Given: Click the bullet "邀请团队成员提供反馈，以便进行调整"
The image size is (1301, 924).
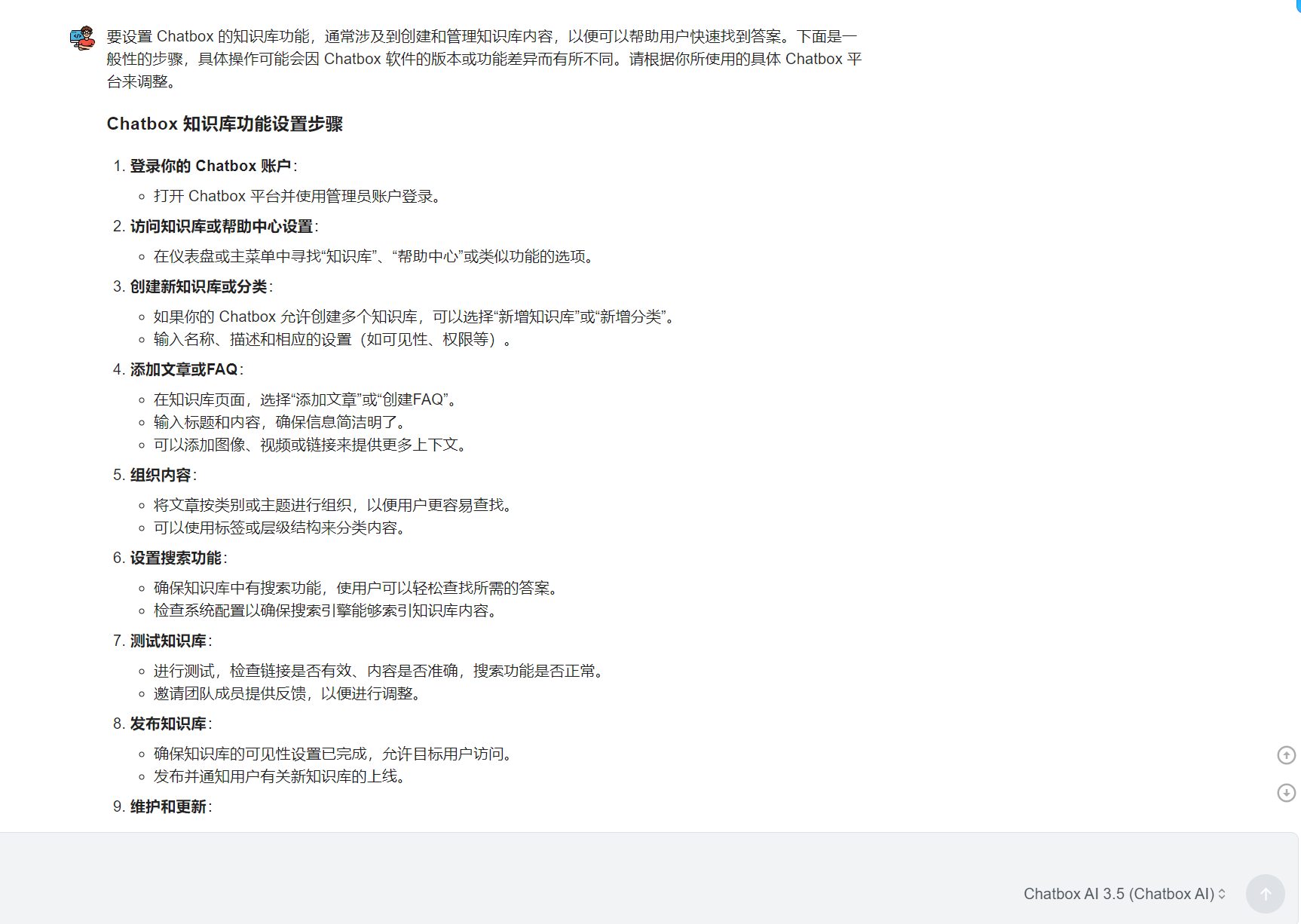Looking at the screenshot, I should point(286,694).
